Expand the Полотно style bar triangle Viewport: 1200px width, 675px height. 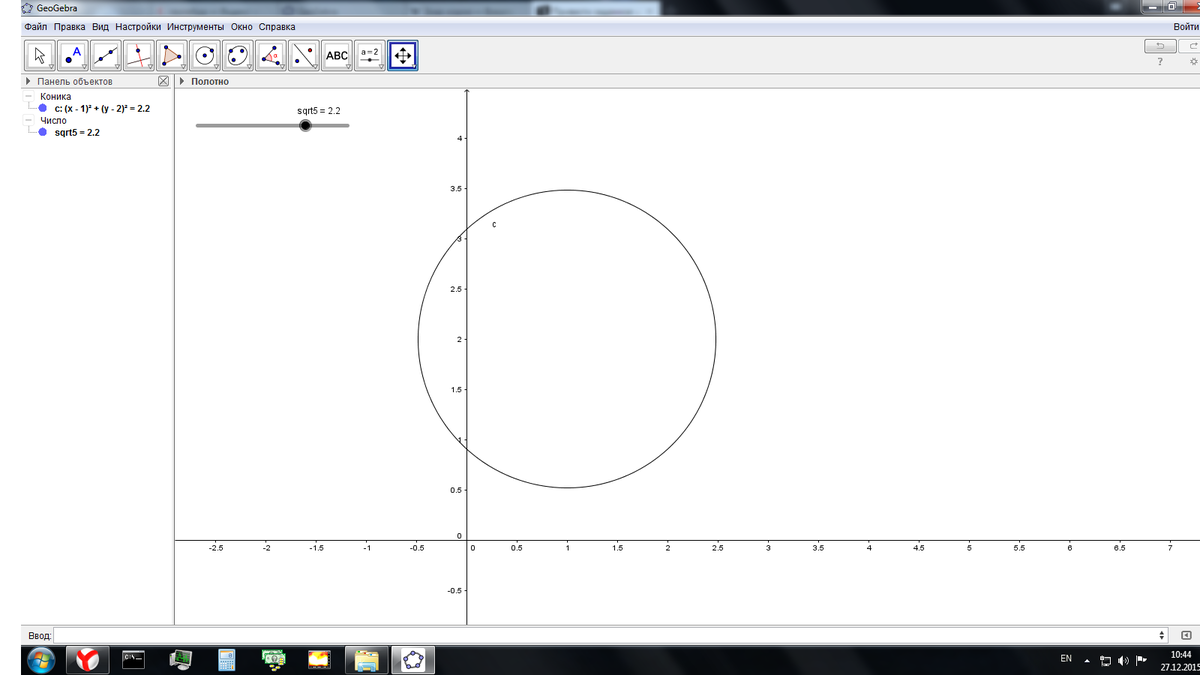point(182,82)
